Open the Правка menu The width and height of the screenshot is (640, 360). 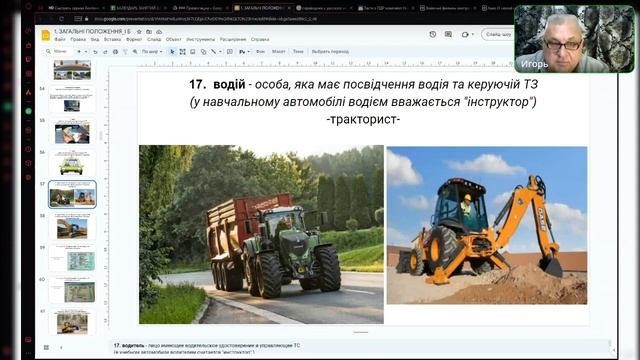[x=78, y=40]
